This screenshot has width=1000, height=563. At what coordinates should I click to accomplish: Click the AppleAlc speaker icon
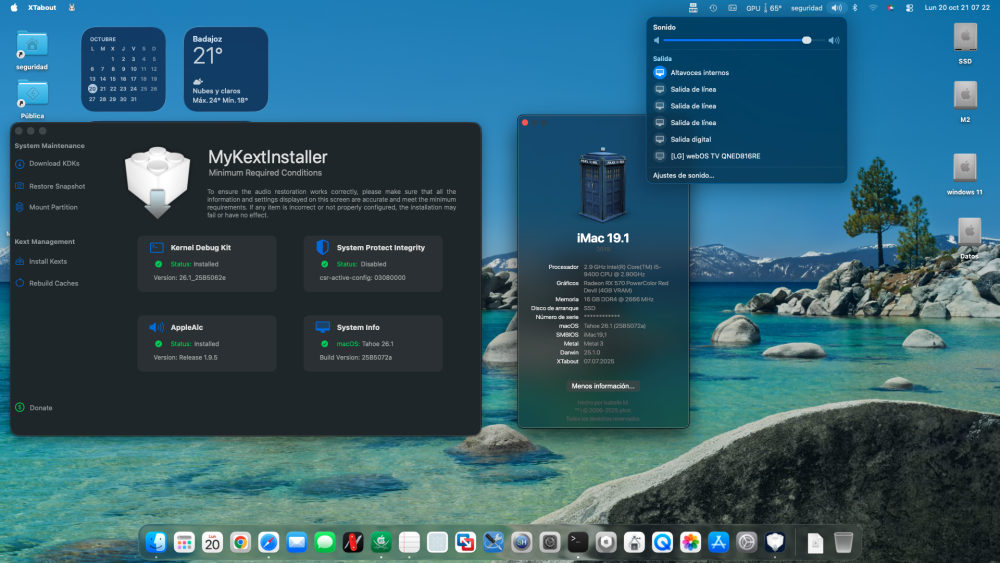click(156, 327)
